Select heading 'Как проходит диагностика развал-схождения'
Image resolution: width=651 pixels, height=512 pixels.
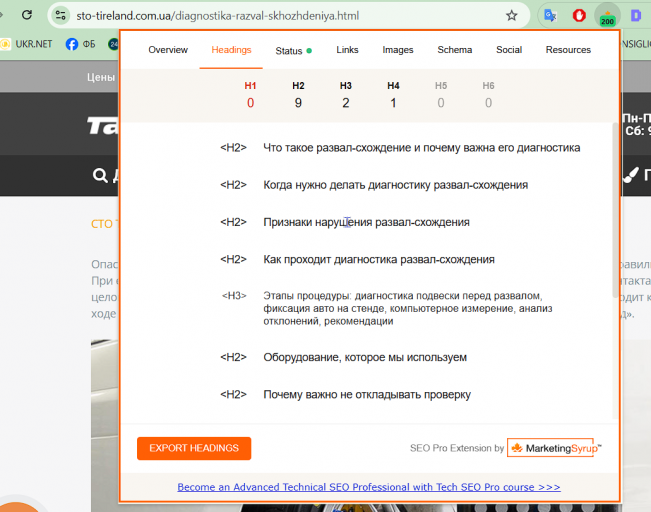pos(379,260)
